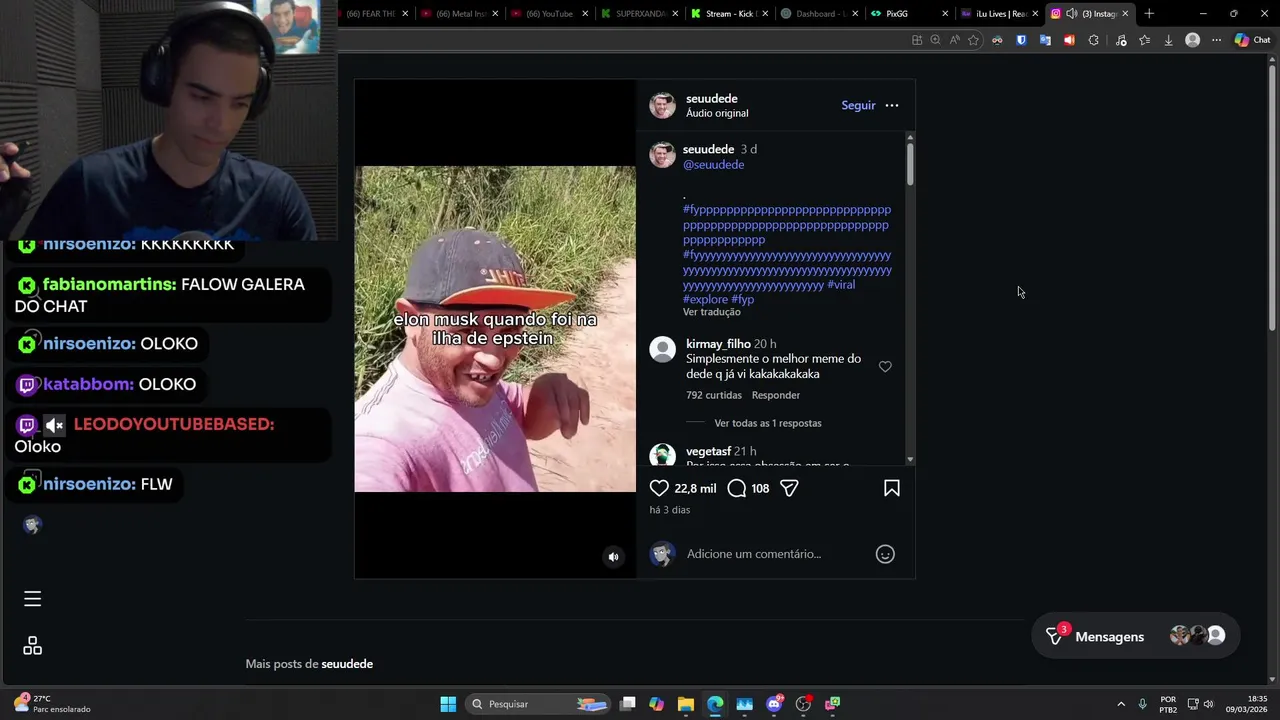Open the Bitwarden extension icon

tap(1021, 40)
